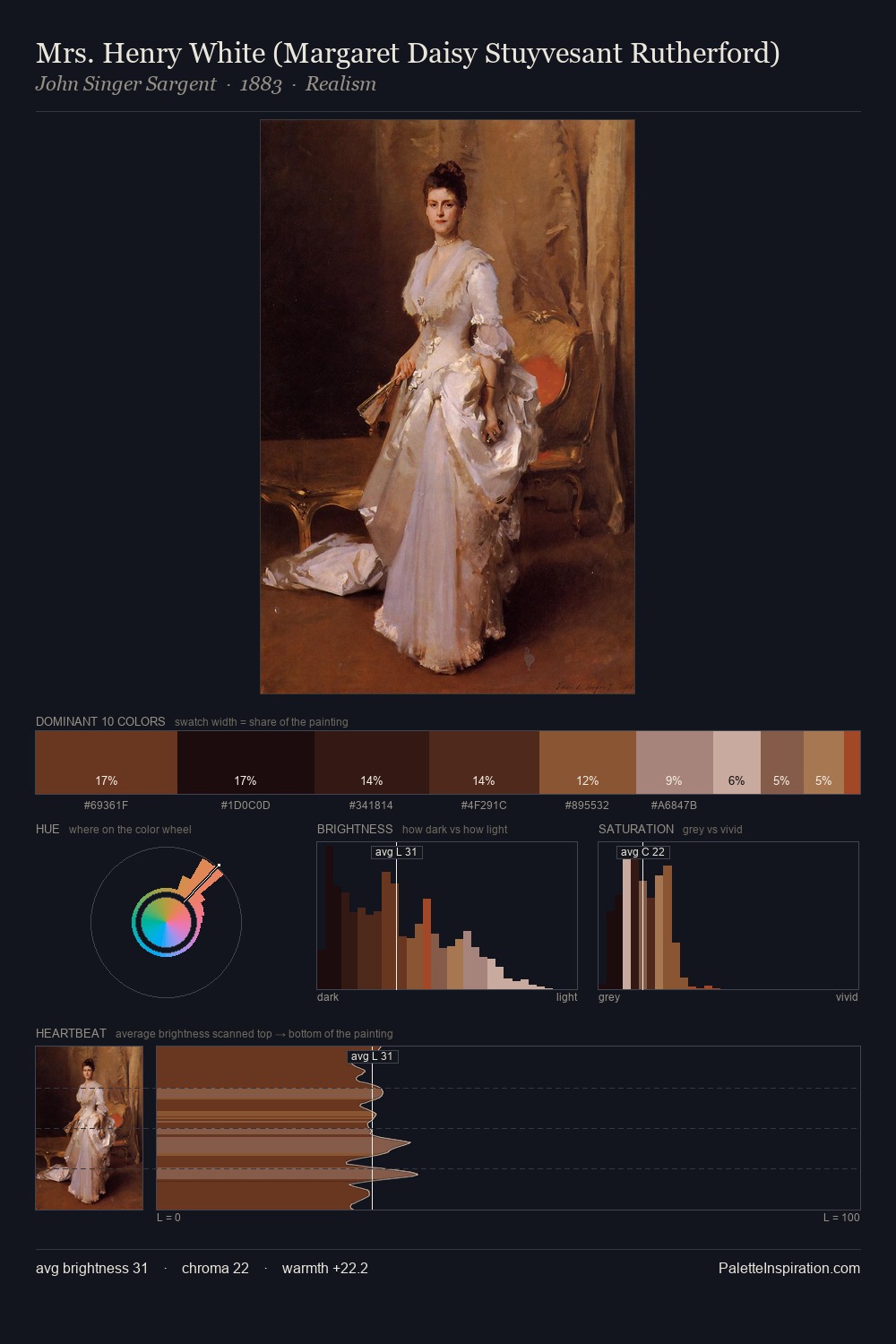Click the L = 100 axis label
The image size is (896, 1344).
(x=841, y=1218)
